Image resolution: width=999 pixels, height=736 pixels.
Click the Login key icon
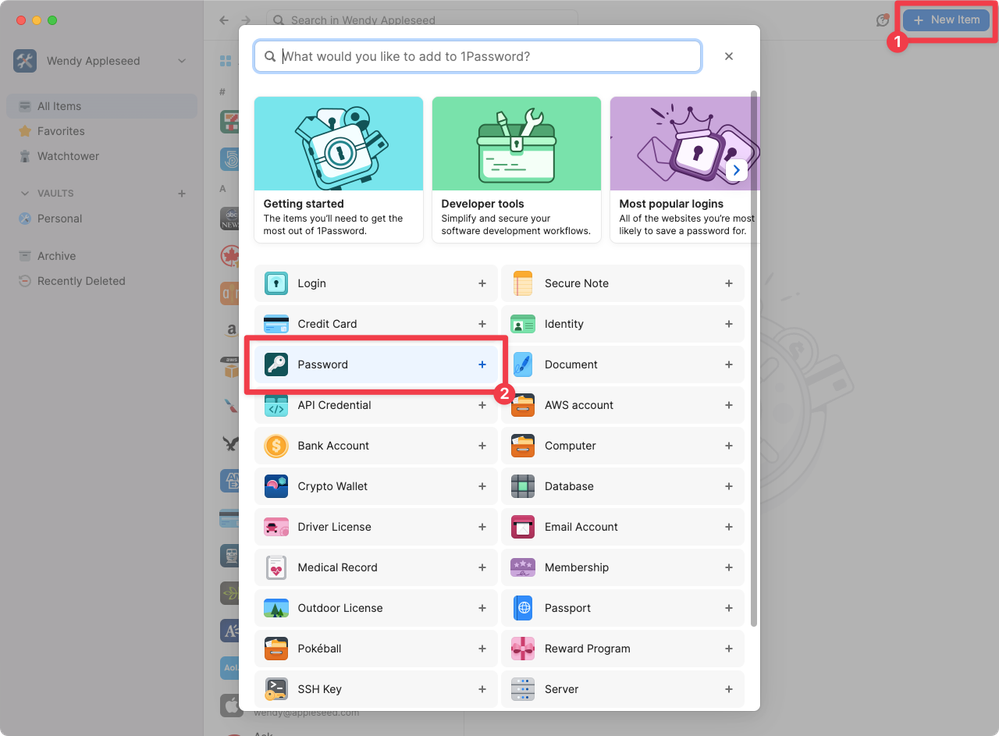coord(276,284)
